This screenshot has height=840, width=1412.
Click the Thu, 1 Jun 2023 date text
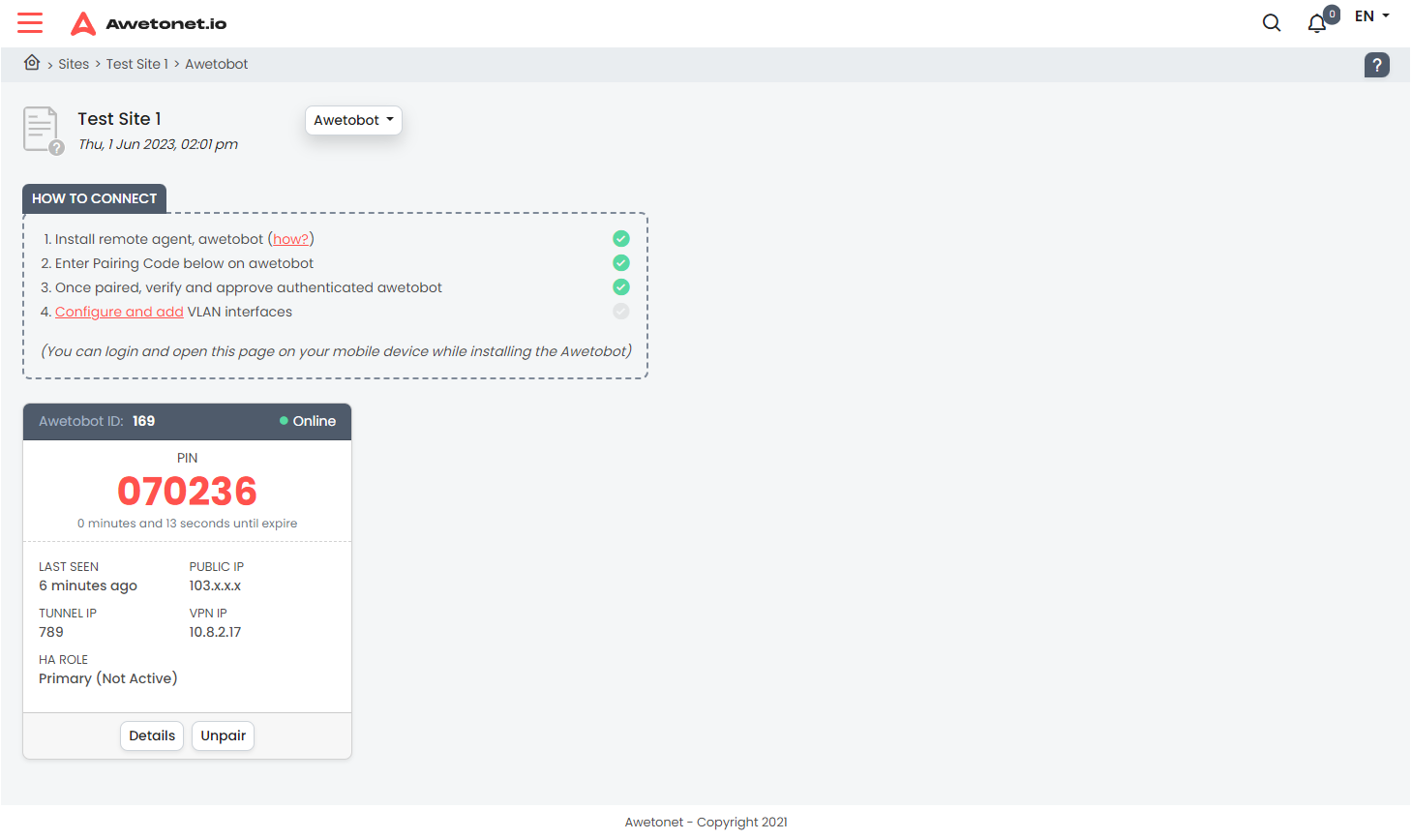click(158, 144)
